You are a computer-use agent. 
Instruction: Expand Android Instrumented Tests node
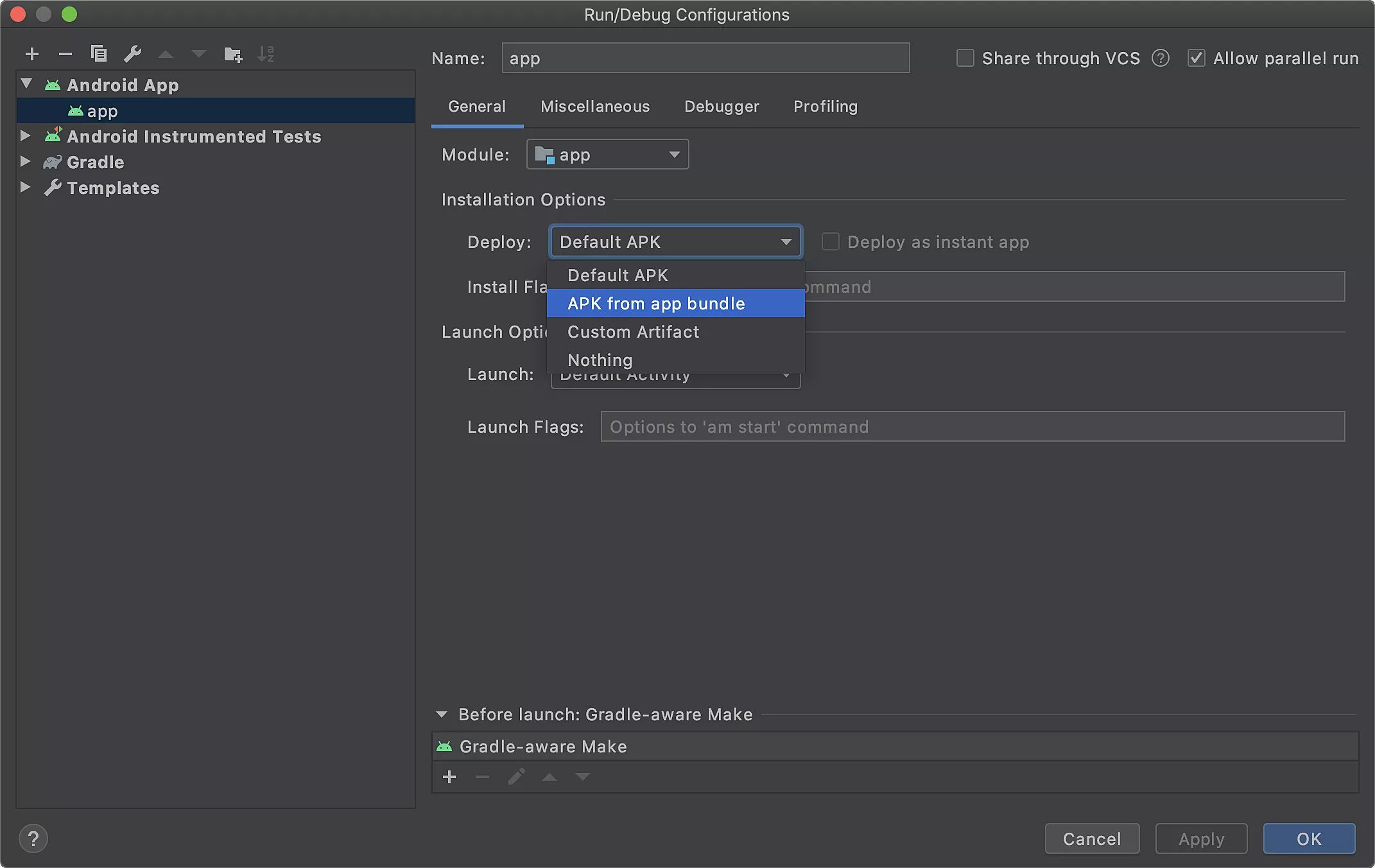(26, 136)
